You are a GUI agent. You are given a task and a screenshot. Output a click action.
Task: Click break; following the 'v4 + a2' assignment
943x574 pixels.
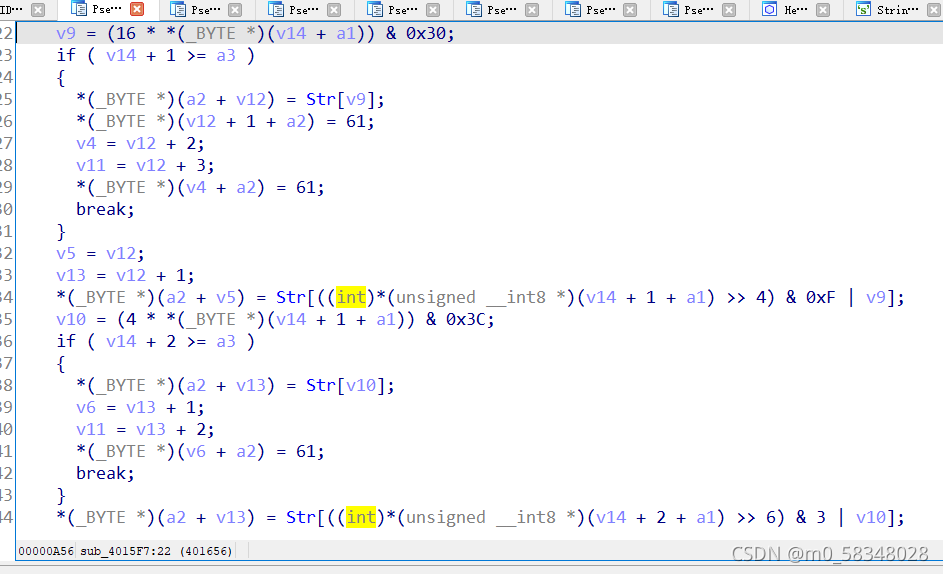(x=105, y=209)
